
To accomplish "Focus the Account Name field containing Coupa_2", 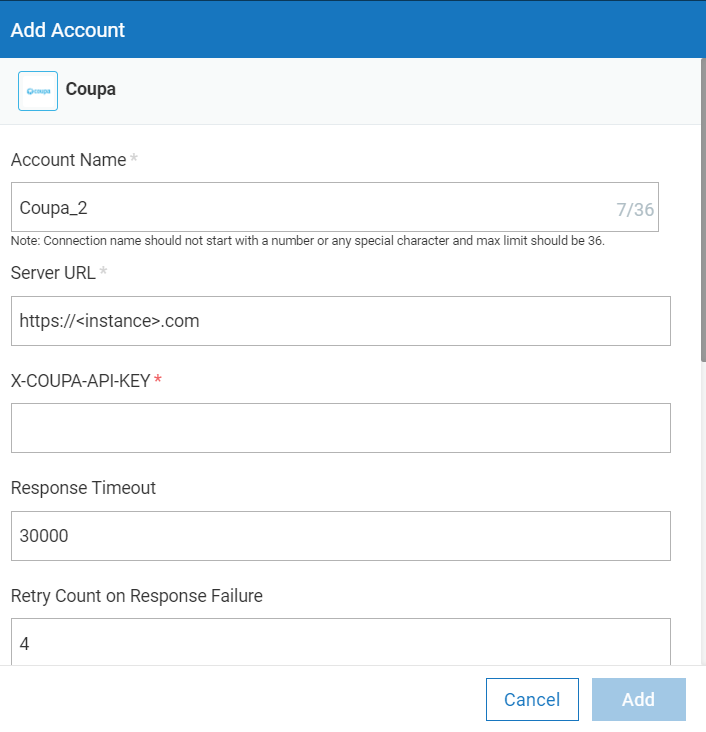I will pyautogui.click(x=335, y=207).
